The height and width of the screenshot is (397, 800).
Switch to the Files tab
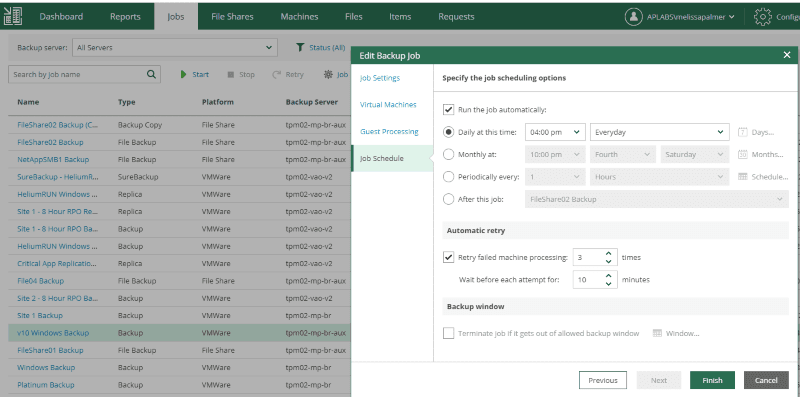(354, 16)
